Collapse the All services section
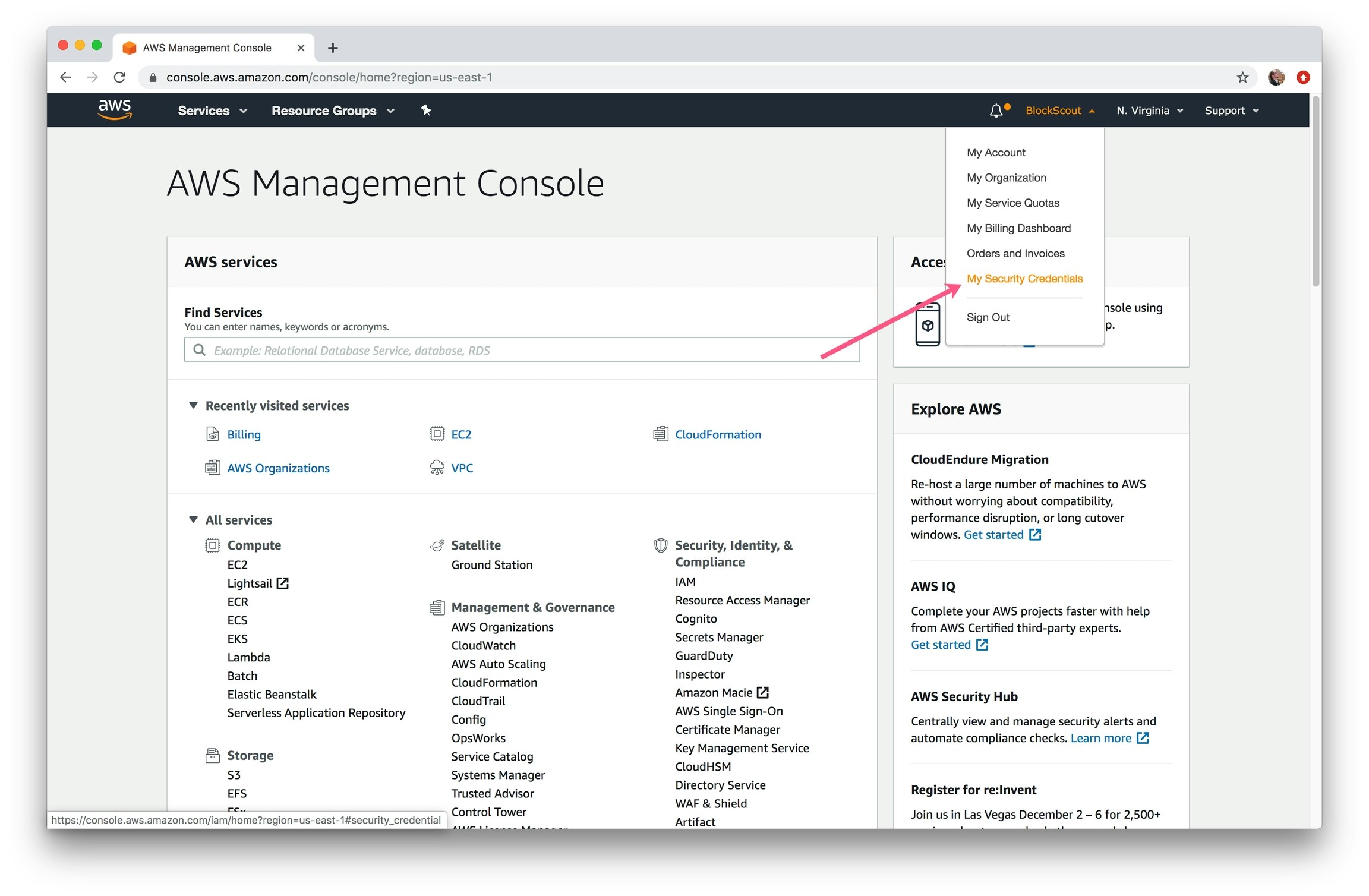The image size is (1369, 896). coord(193,519)
